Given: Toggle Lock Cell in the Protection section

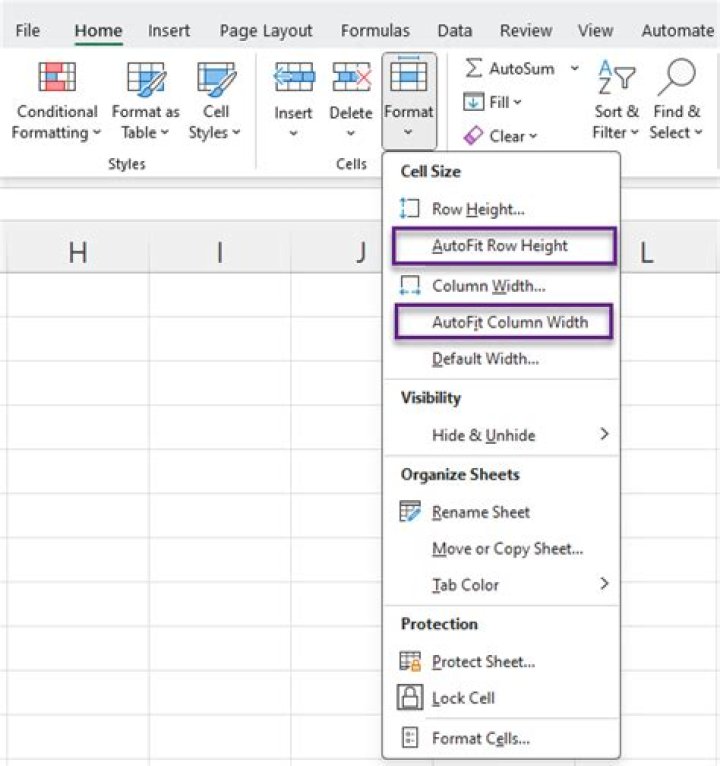Looking at the screenshot, I should tap(463, 698).
